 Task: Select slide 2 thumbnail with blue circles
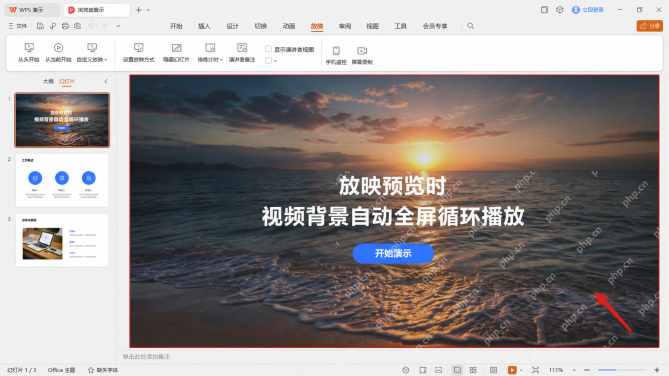pos(62,180)
